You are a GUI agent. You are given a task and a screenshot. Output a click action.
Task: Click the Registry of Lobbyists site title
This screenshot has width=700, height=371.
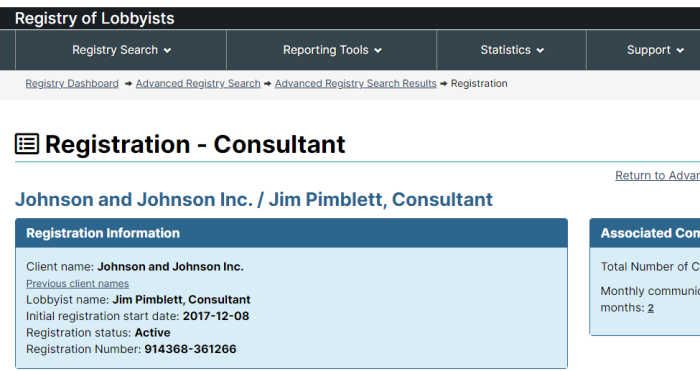tap(95, 18)
